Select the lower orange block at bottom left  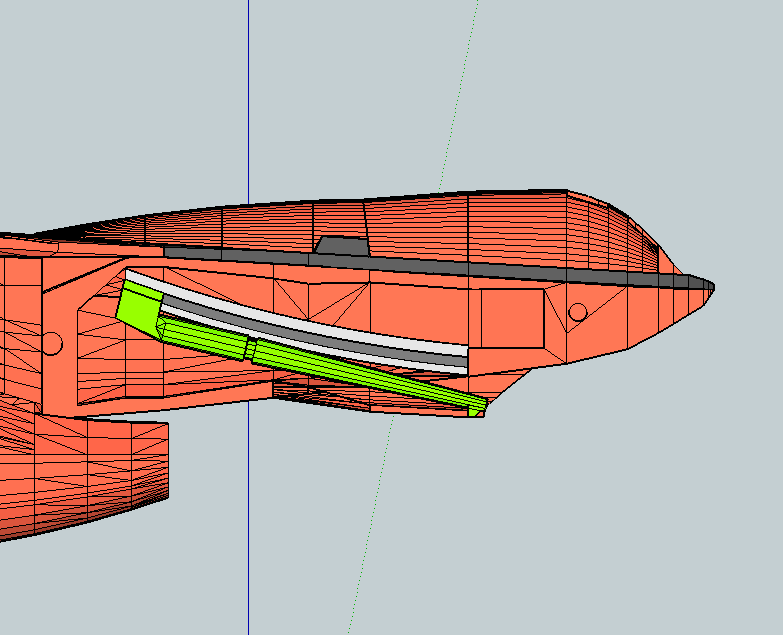(82, 477)
